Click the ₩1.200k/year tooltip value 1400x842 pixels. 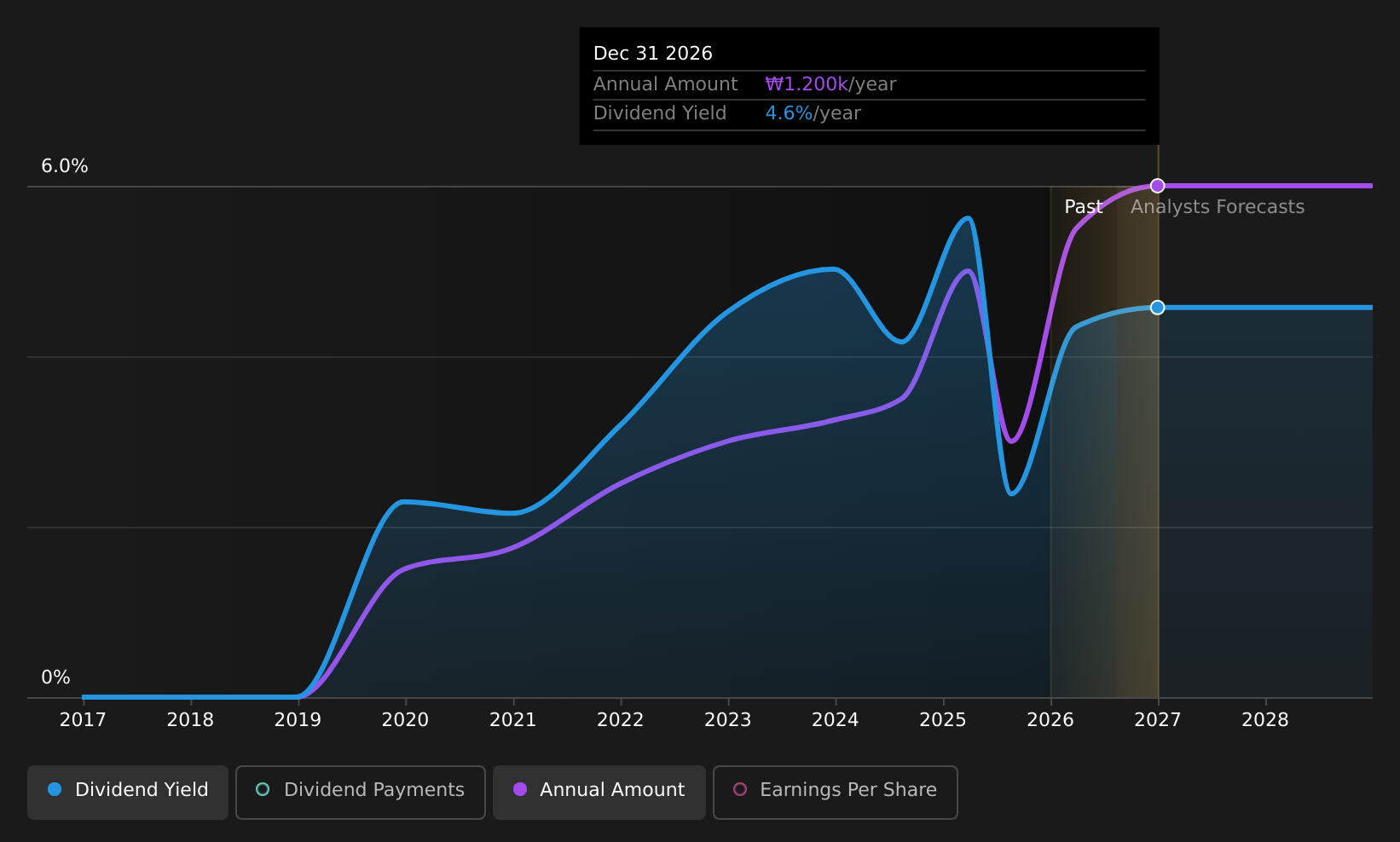tap(830, 84)
